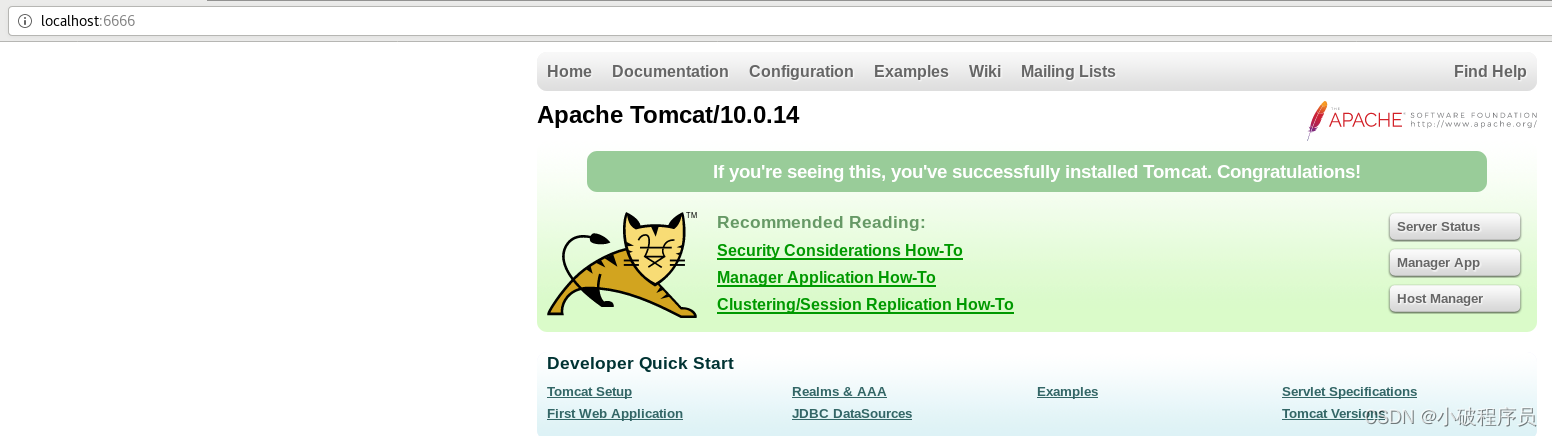Screen dimensions: 1552x436
Task: Open the Wiki navigation item
Action: [985, 71]
